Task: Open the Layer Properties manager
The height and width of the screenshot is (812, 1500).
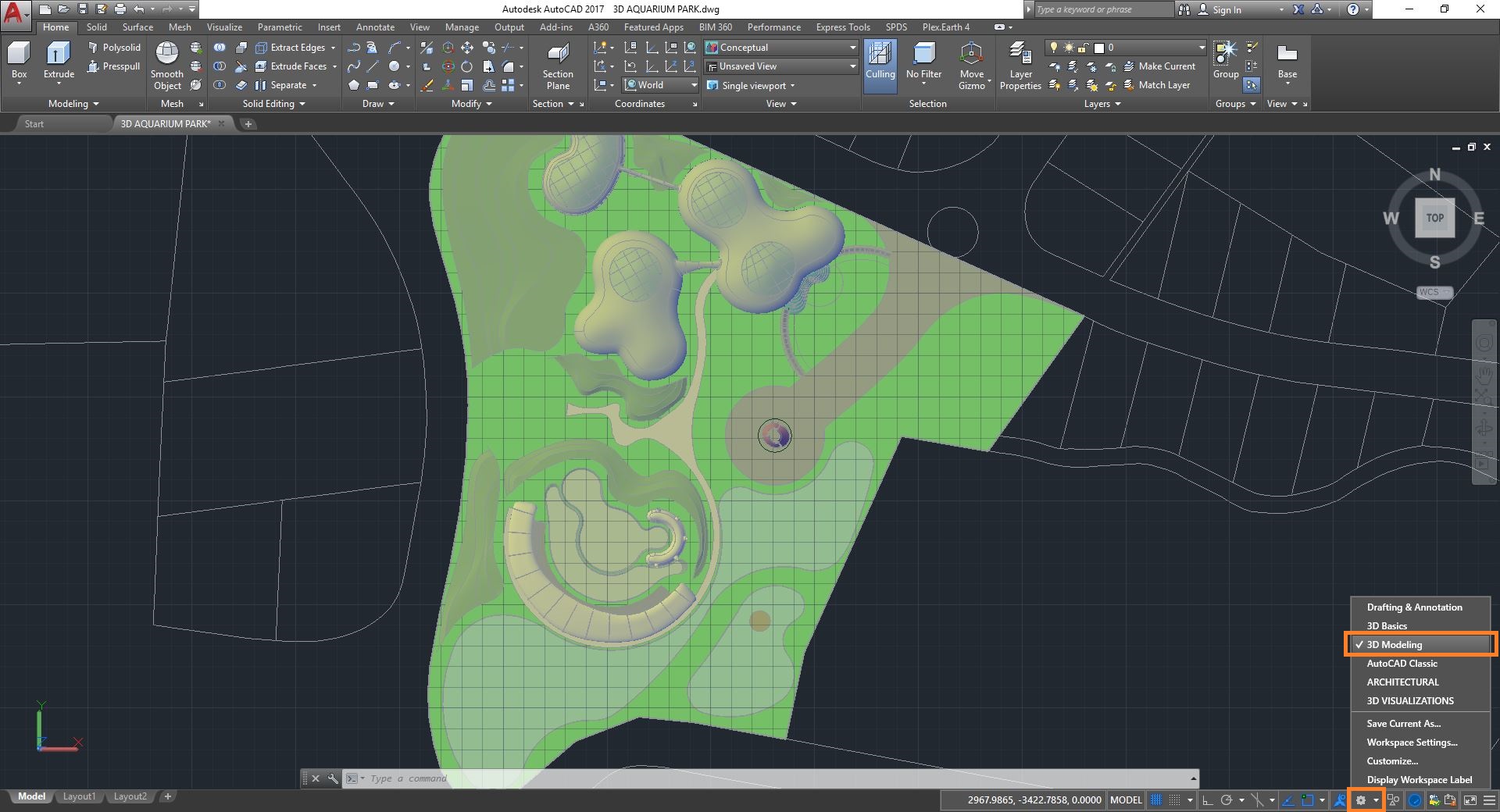Action: pyautogui.click(x=1020, y=66)
